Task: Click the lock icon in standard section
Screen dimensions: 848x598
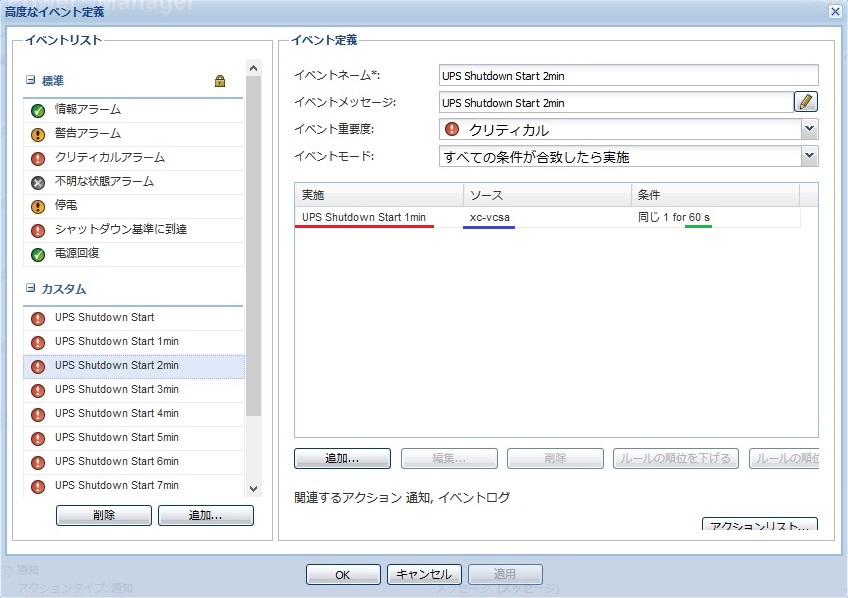Action: click(x=220, y=81)
